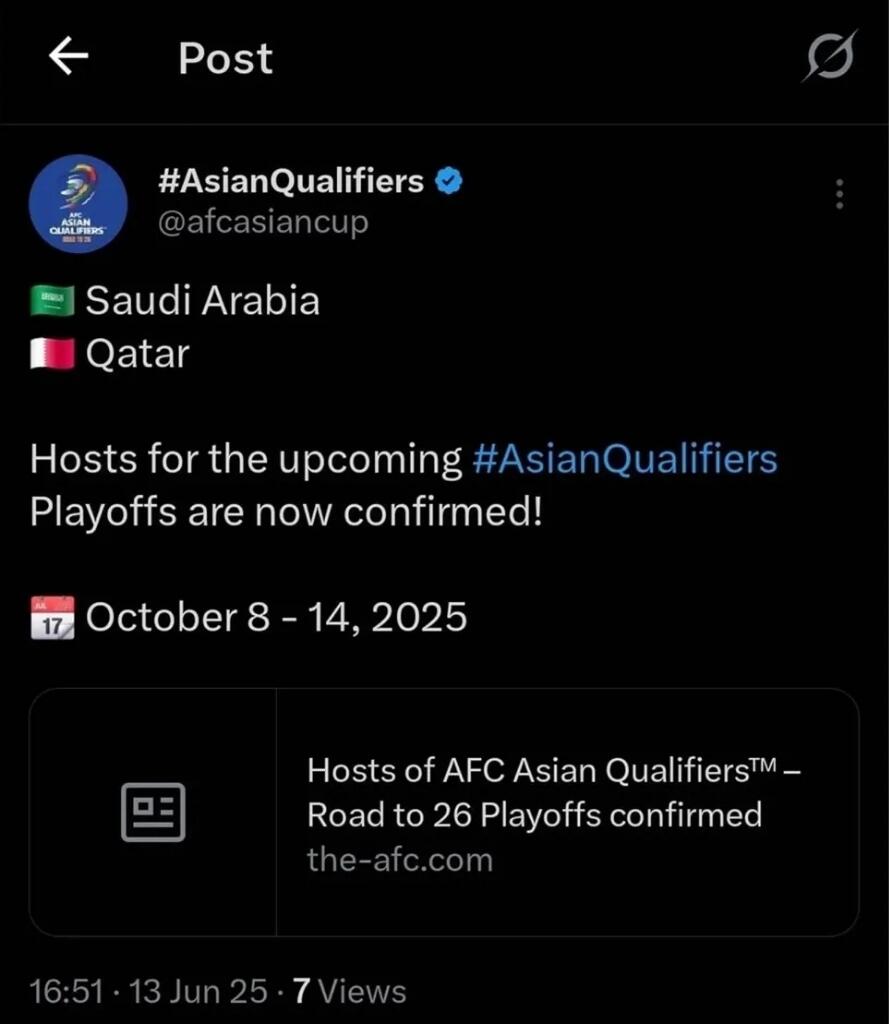
Task: Tap the "October 8 - 14, 2025" text
Action: pos(277,617)
